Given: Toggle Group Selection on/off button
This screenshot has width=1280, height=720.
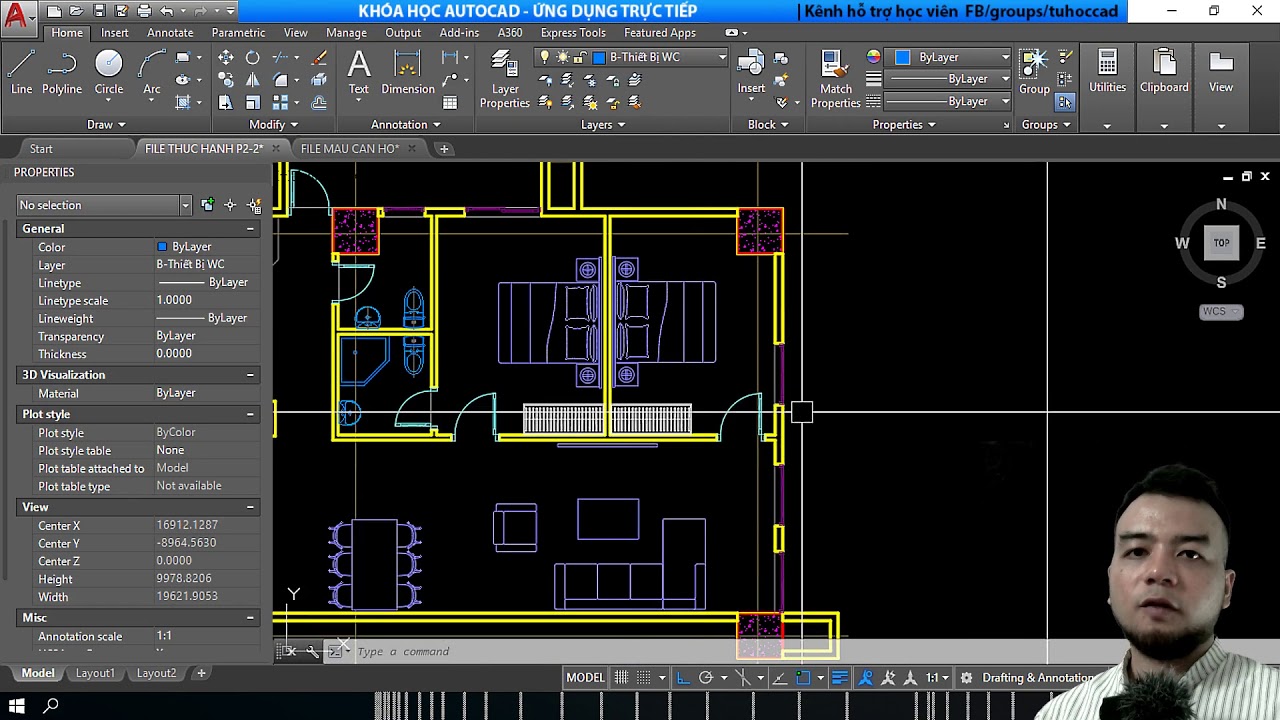Looking at the screenshot, I should 1065,102.
